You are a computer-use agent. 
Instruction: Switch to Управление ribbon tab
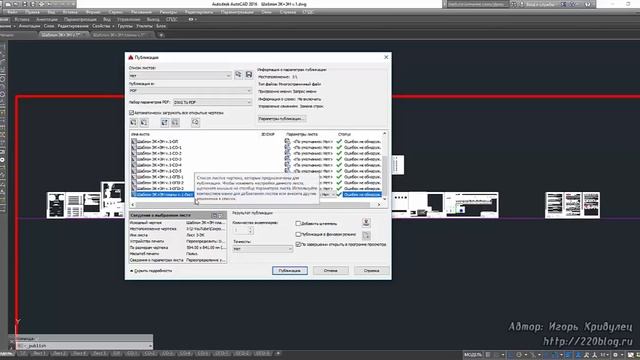coord(129,19)
